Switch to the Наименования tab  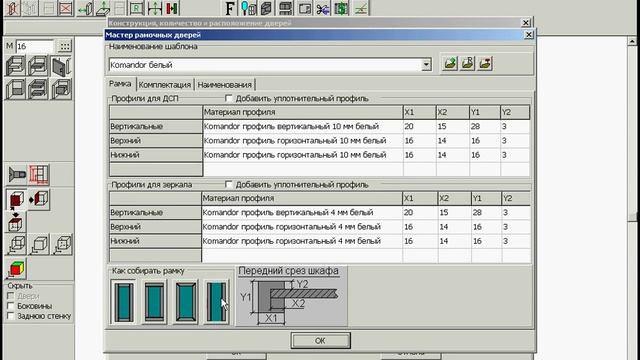pos(224,85)
